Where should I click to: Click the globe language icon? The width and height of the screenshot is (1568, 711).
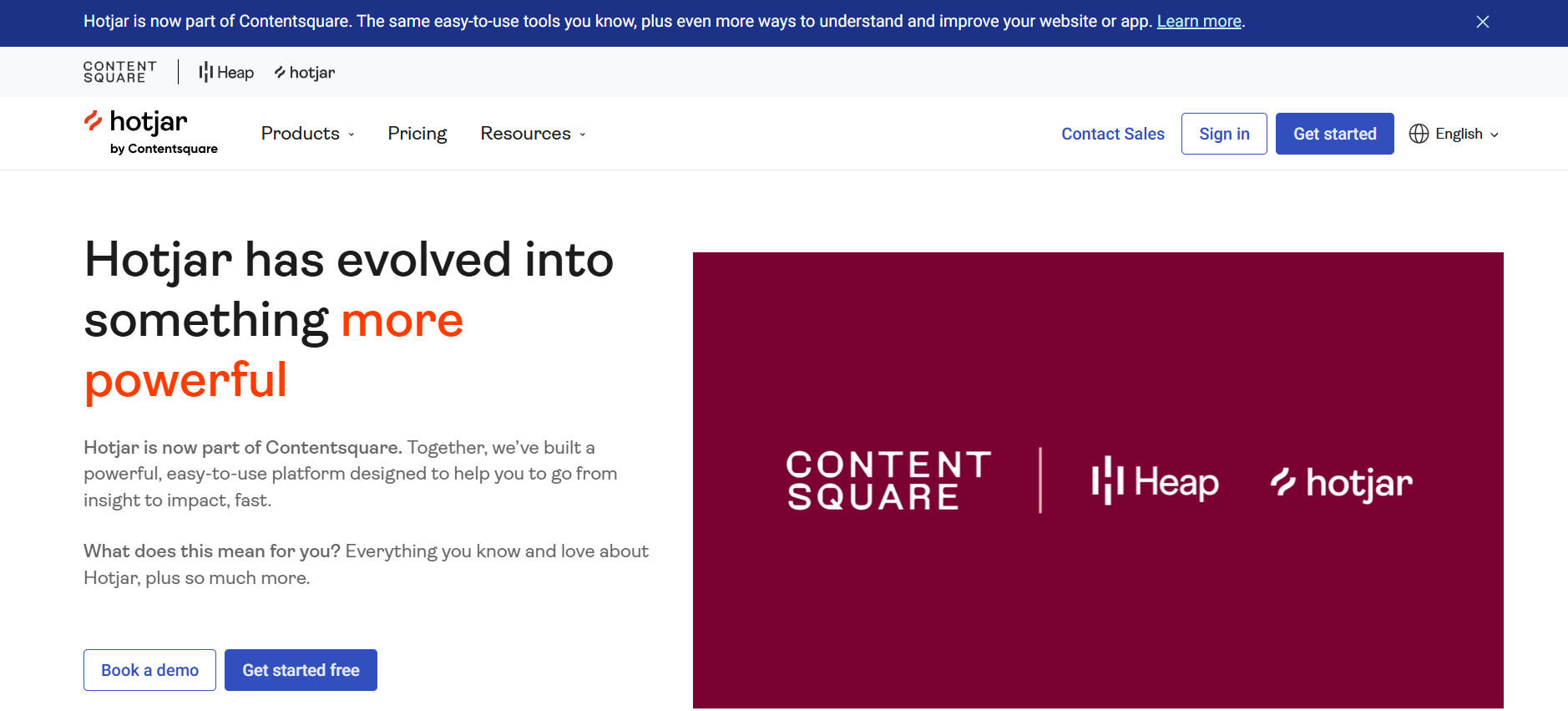(x=1419, y=134)
